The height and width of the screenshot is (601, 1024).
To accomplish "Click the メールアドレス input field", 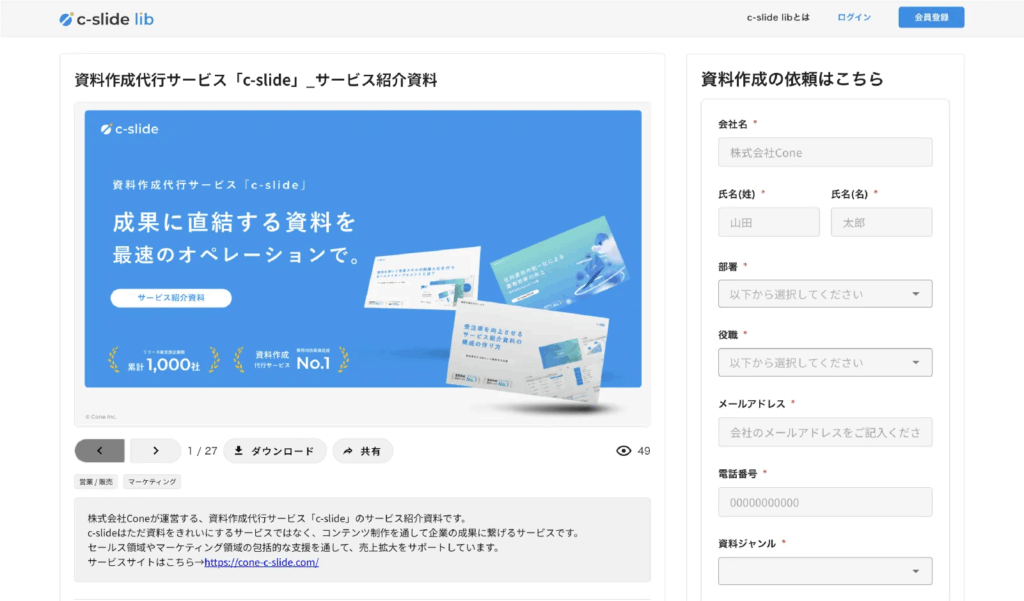I will pos(825,433).
